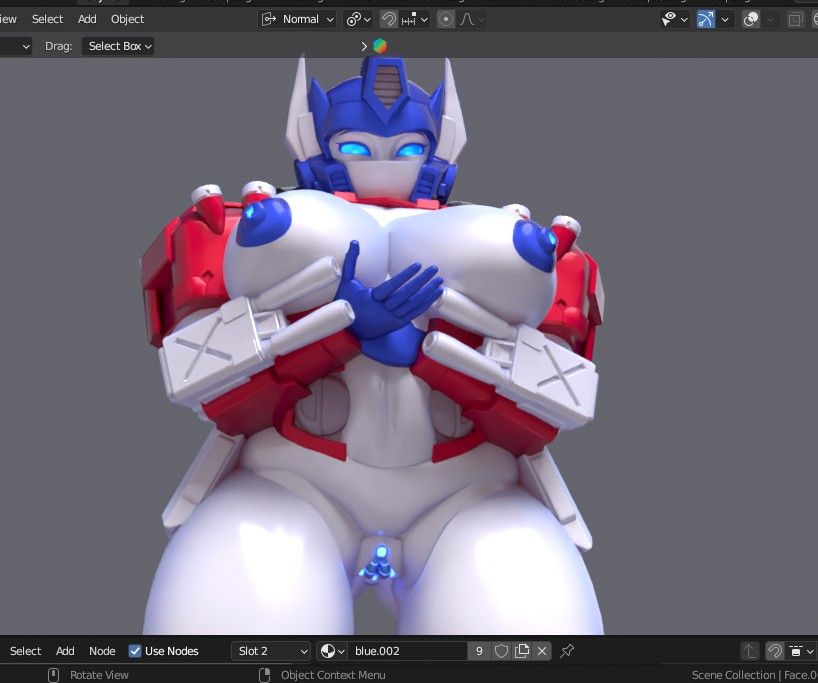The height and width of the screenshot is (683, 818).
Task: Uncheck the Use Nodes checkbox
Action: pos(135,651)
